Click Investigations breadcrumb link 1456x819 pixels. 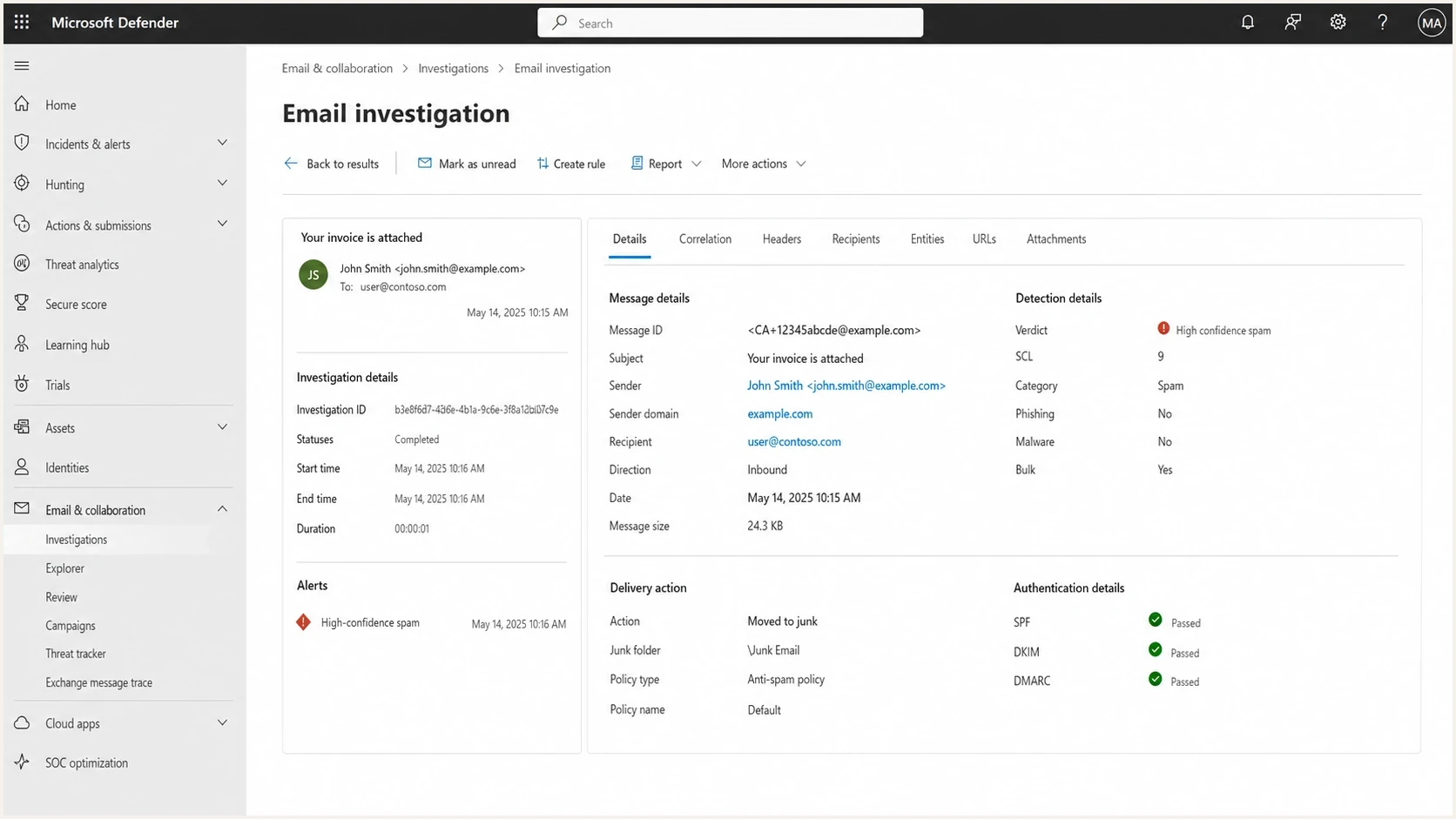(453, 69)
